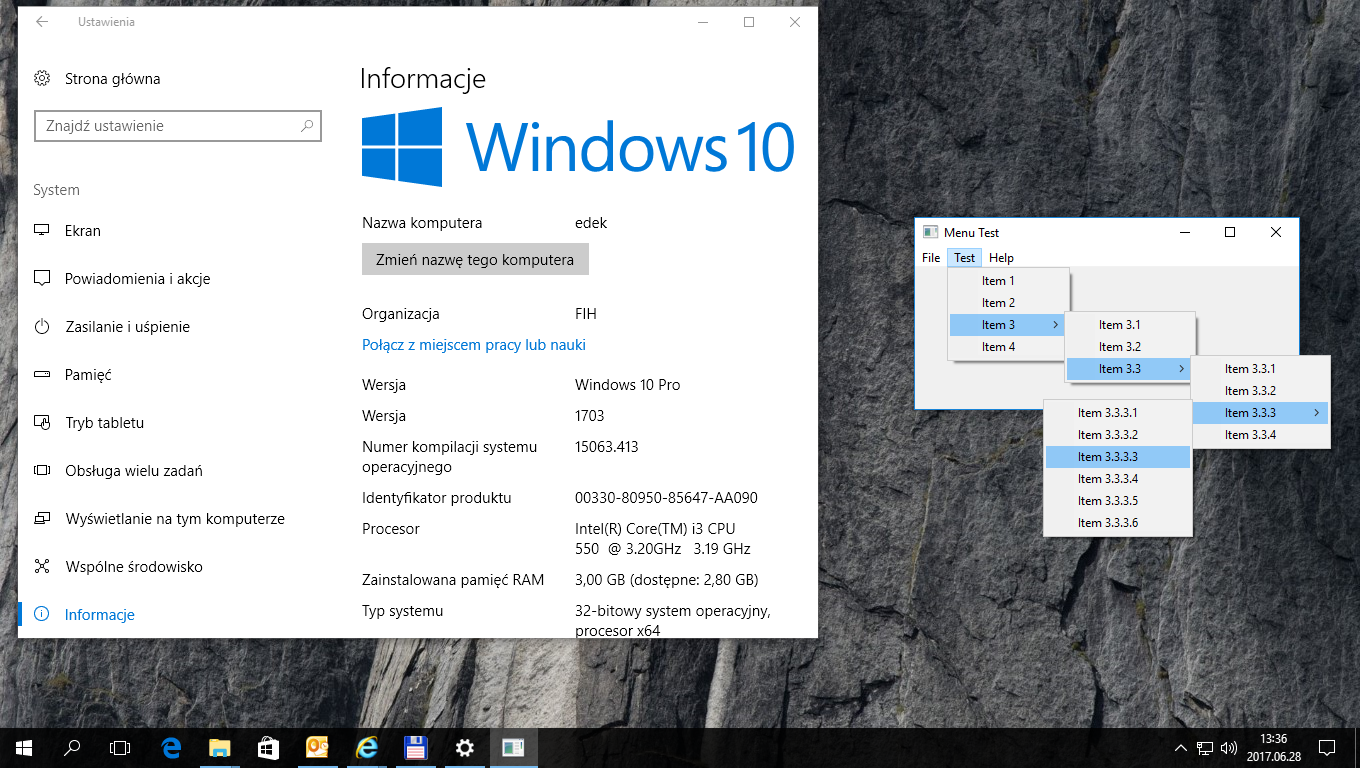Image resolution: width=1360 pixels, height=768 pixels.
Task: Choose Item 1 from Test menu
Action: (x=1008, y=281)
